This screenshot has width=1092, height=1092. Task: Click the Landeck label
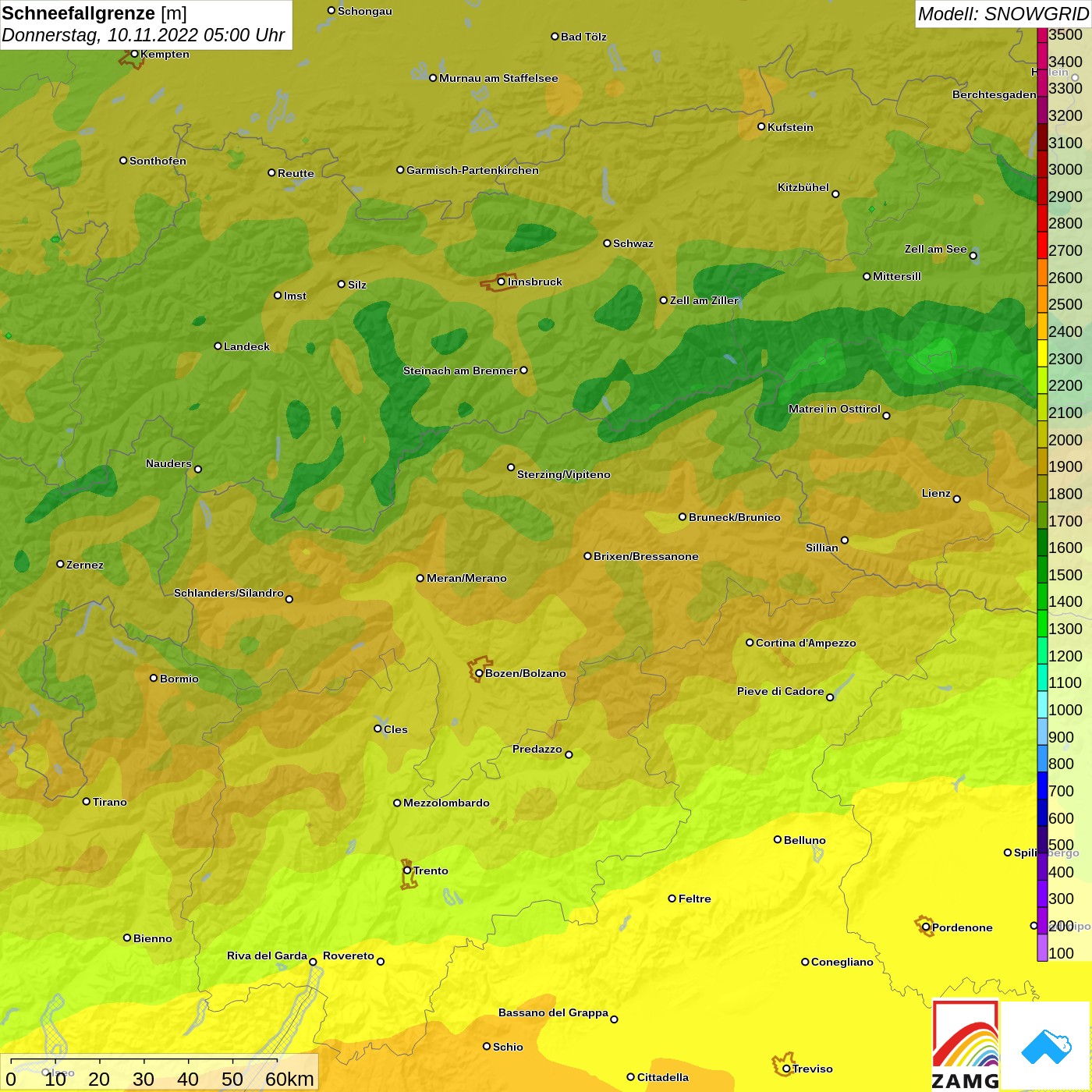[246, 346]
